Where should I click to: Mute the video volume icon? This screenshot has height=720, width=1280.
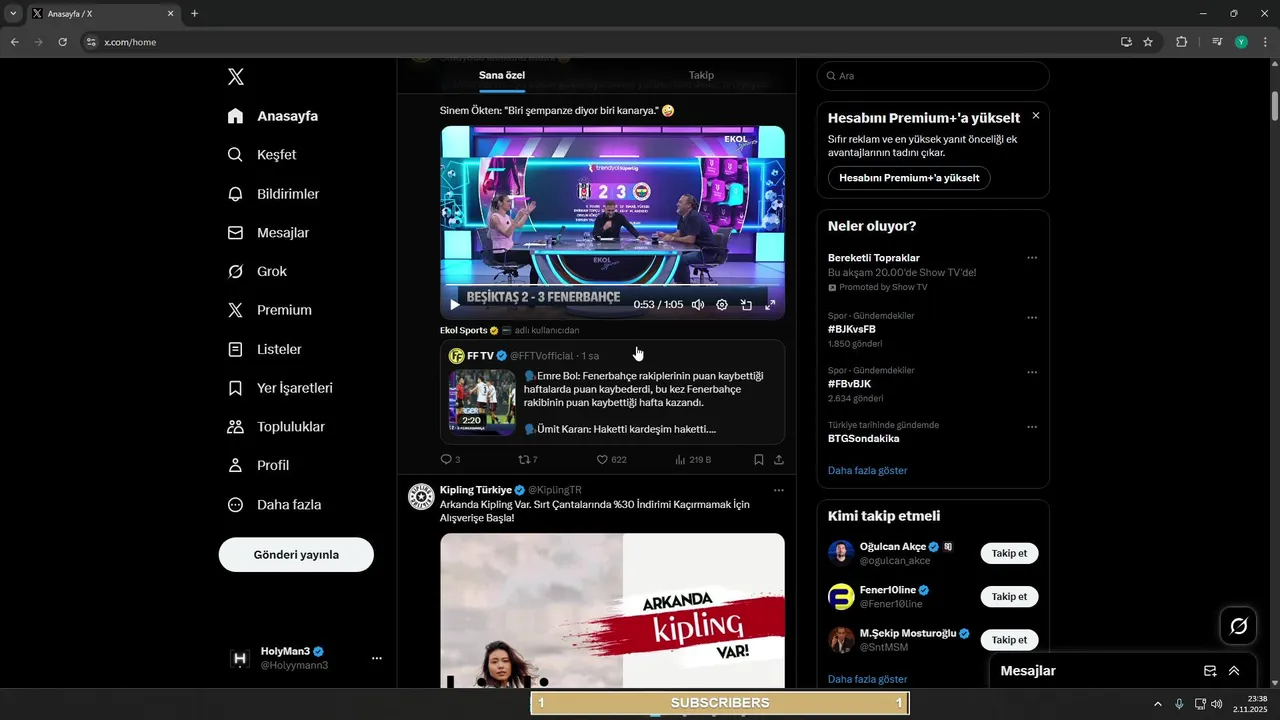(x=698, y=305)
